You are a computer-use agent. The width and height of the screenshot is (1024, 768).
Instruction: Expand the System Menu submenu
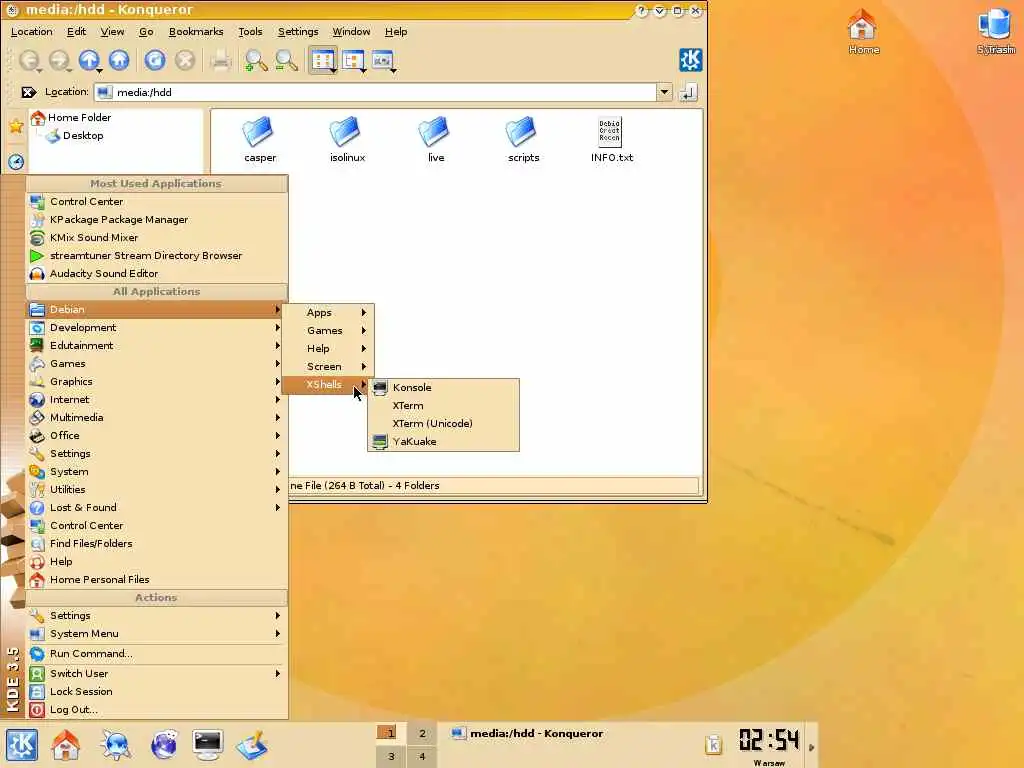(x=156, y=633)
